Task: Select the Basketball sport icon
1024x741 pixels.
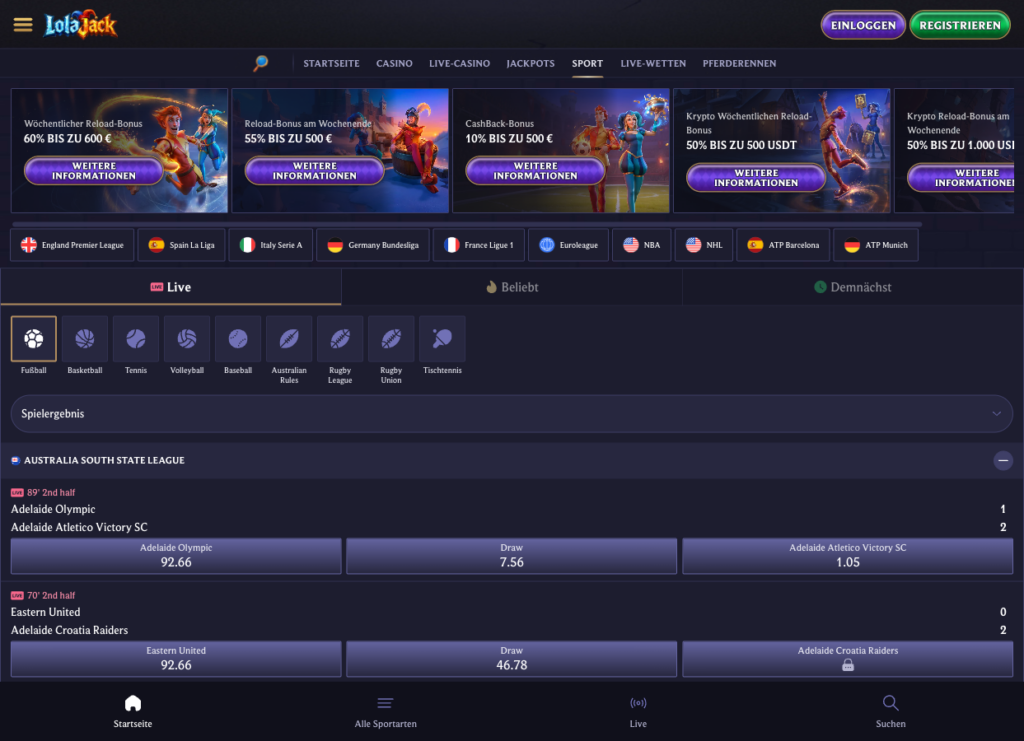Action: (x=85, y=339)
